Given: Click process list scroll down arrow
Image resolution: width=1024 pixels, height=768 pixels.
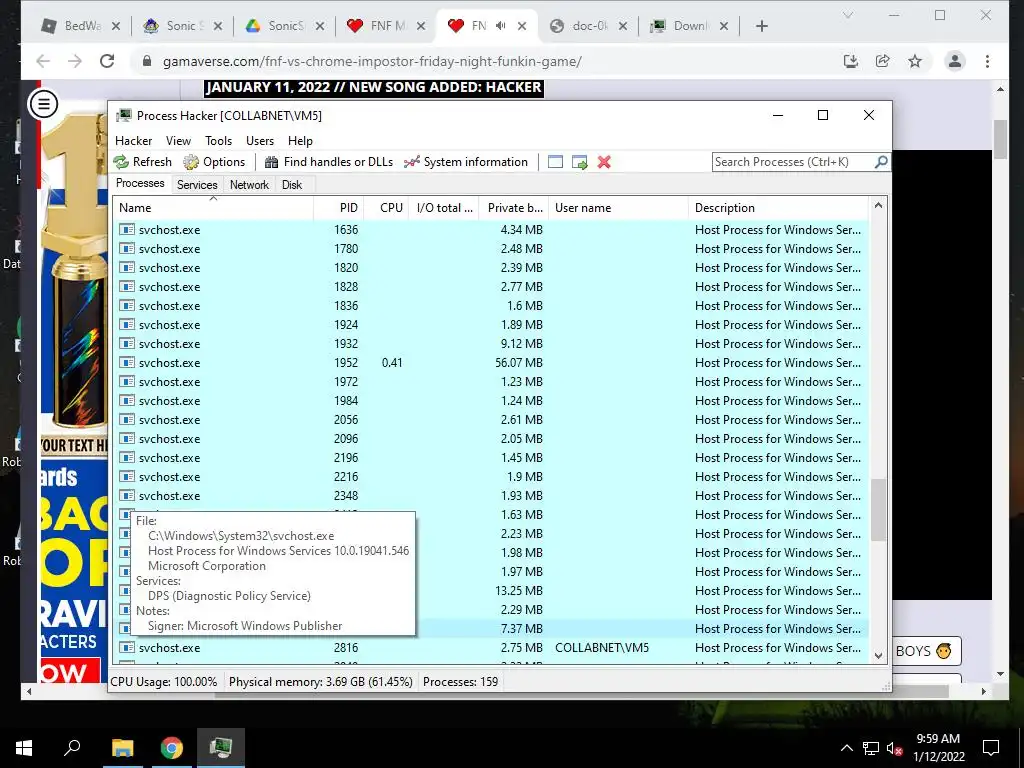Looking at the screenshot, I should click(878, 655).
